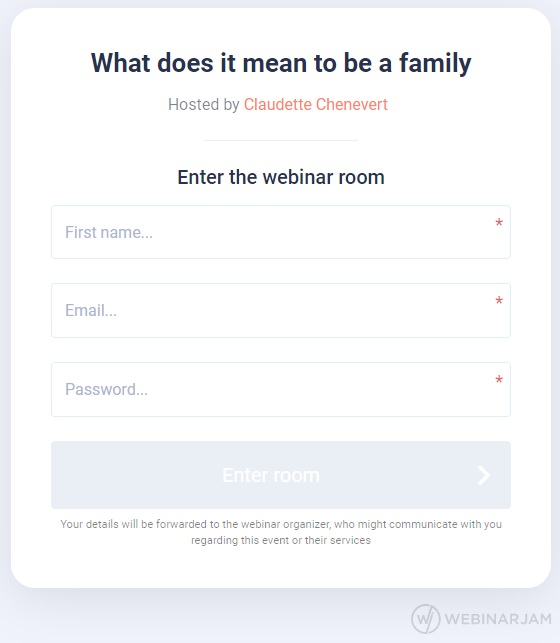Click the 'Password...' placeholder text
Screen dimensions: 560x643
tap(107, 390)
